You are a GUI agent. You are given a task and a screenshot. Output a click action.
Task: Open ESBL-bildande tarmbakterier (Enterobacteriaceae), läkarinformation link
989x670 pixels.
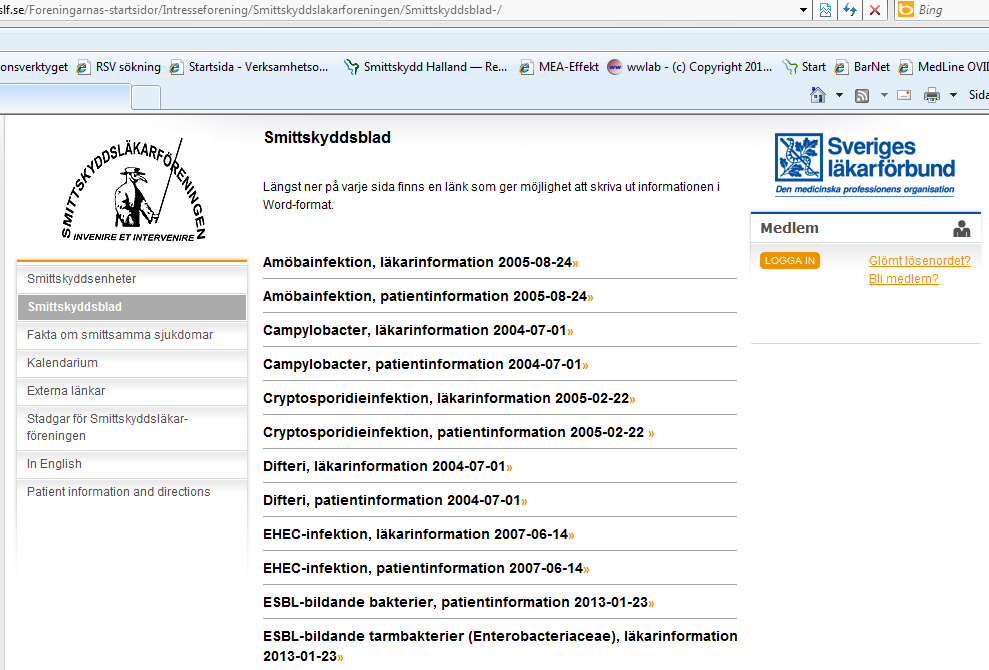500,646
